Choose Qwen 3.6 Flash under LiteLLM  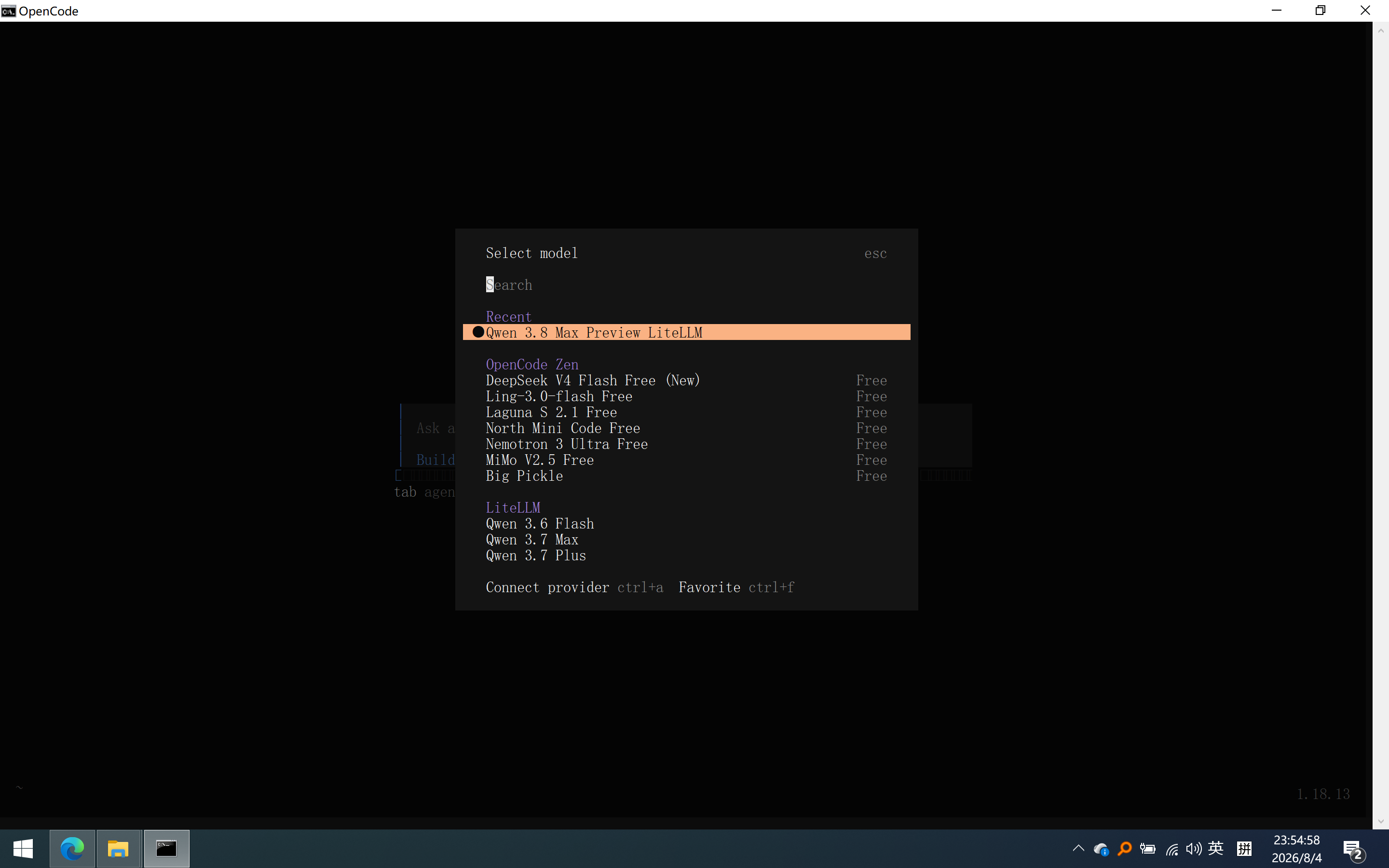pyautogui.click(x=686, y=524)
